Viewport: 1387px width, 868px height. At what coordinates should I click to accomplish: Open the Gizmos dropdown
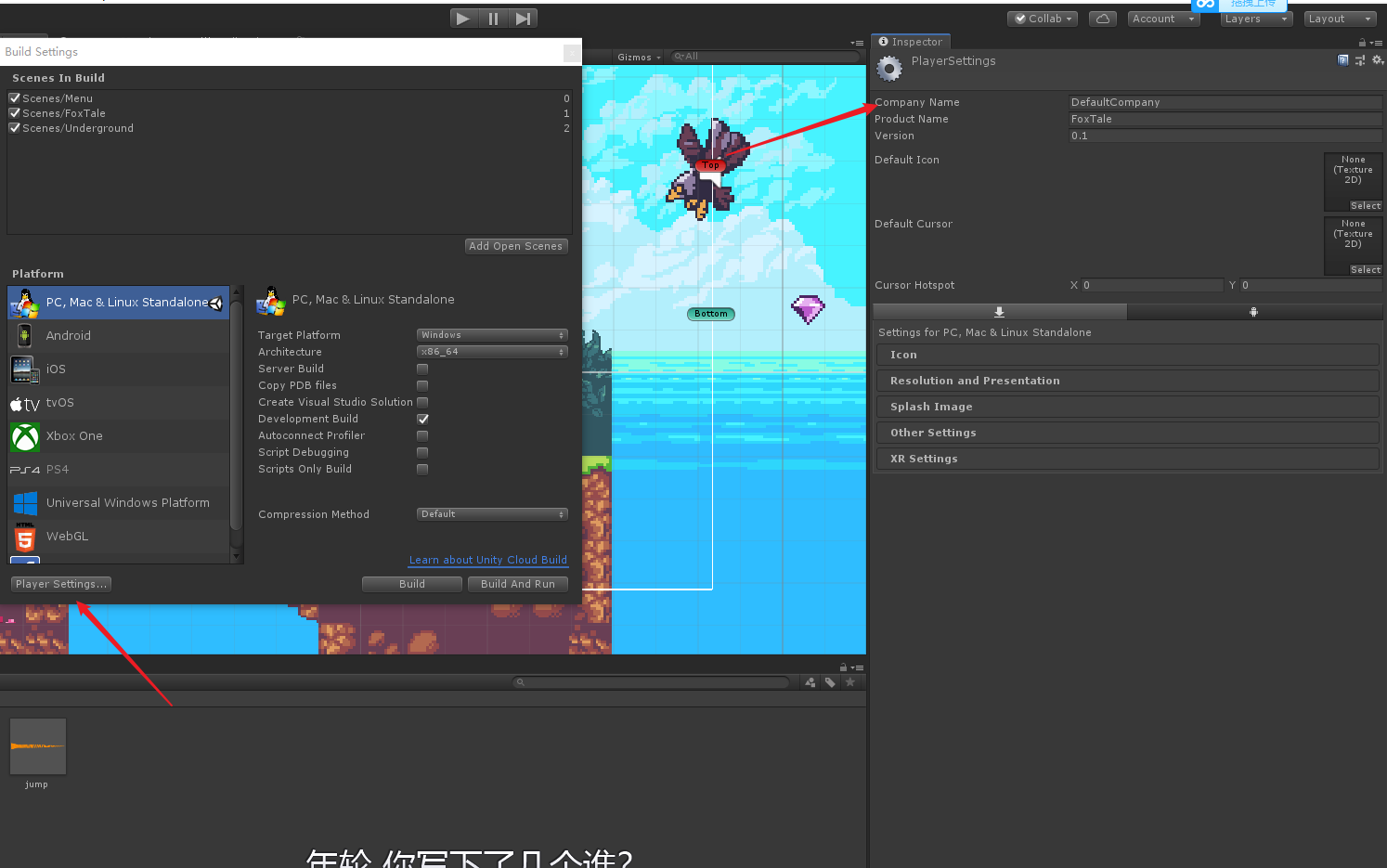point(639,58)
